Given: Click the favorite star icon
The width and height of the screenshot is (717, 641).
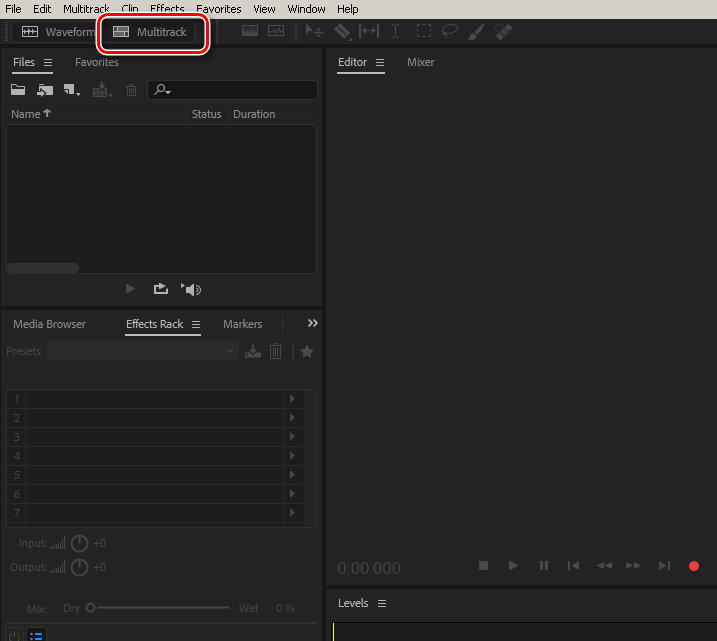Looking at the screenshot, I should [307, 352].
